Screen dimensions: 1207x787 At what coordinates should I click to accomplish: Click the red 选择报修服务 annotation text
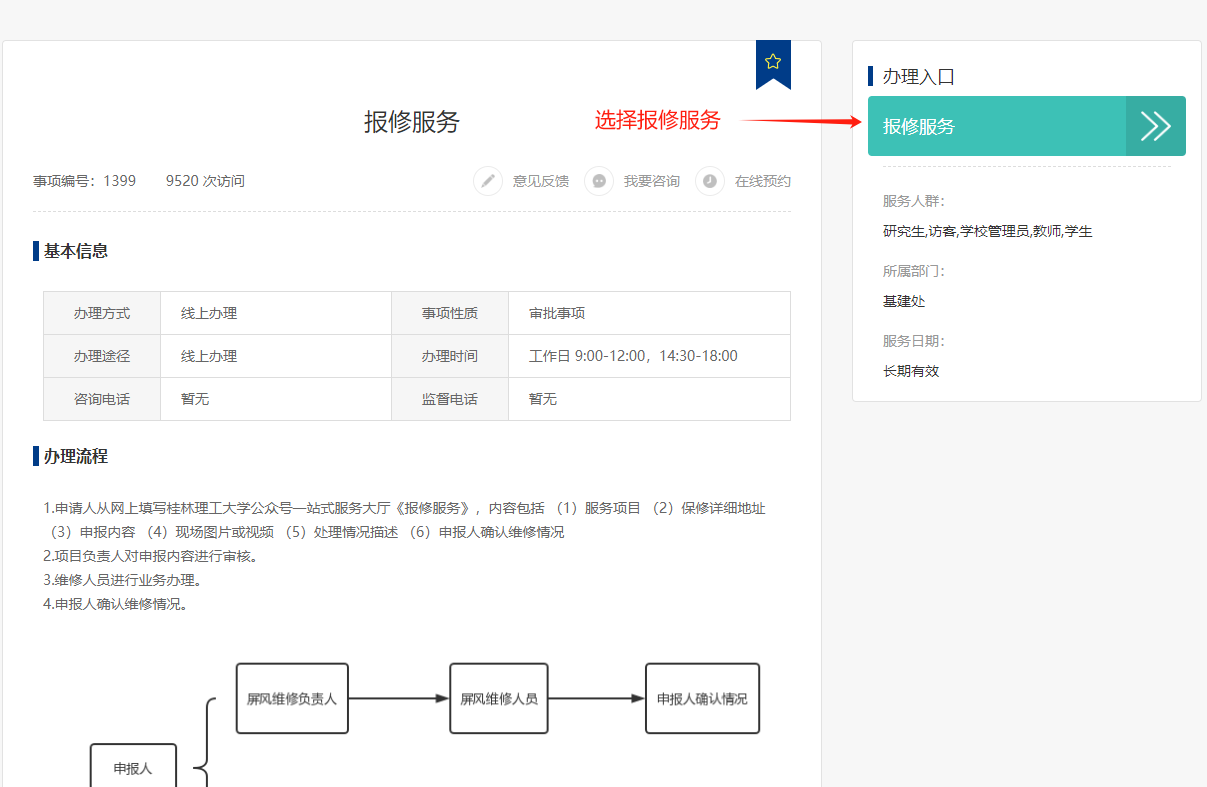click(657, 120)
